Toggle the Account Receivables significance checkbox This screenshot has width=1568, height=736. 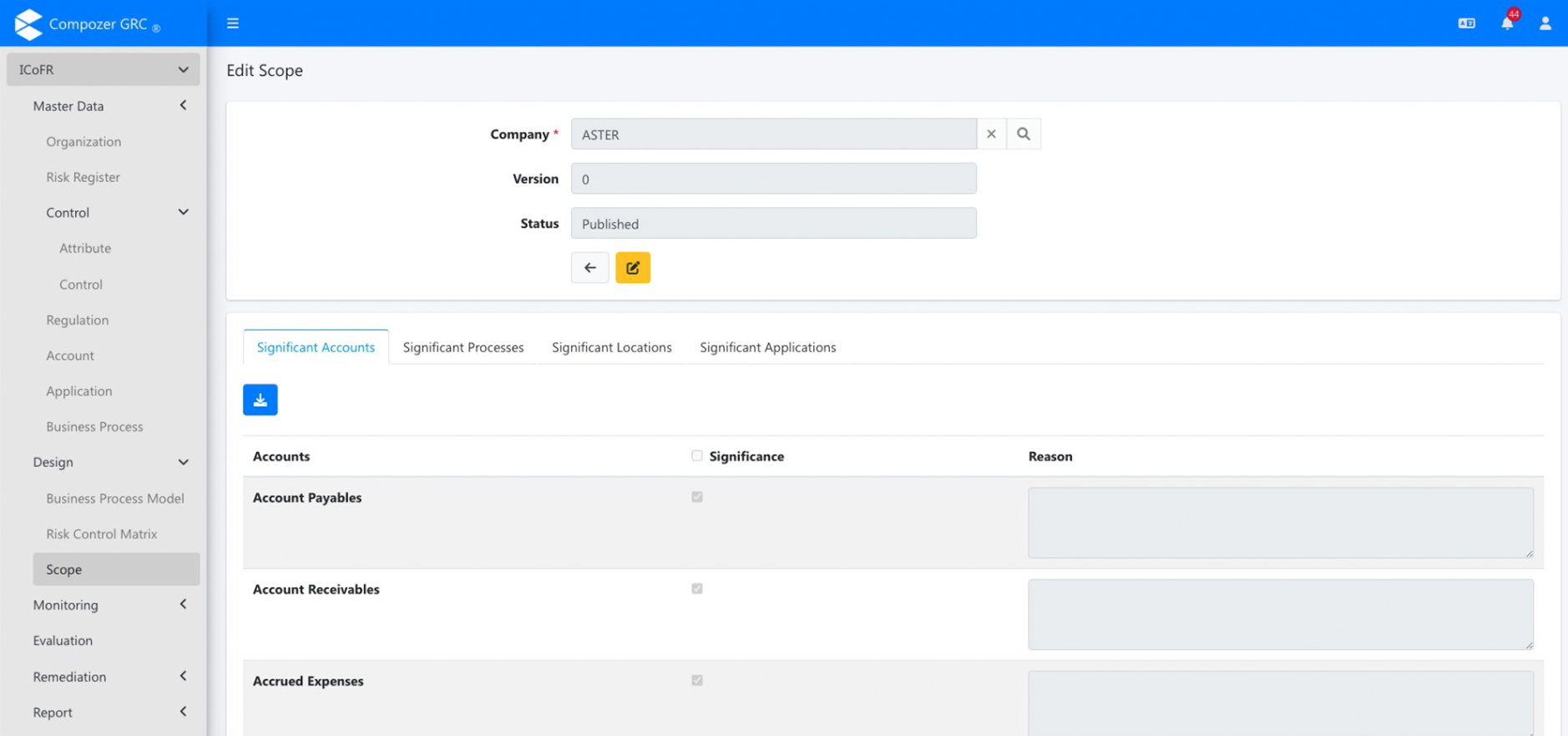pyautogui.click(x=697, y=589)
